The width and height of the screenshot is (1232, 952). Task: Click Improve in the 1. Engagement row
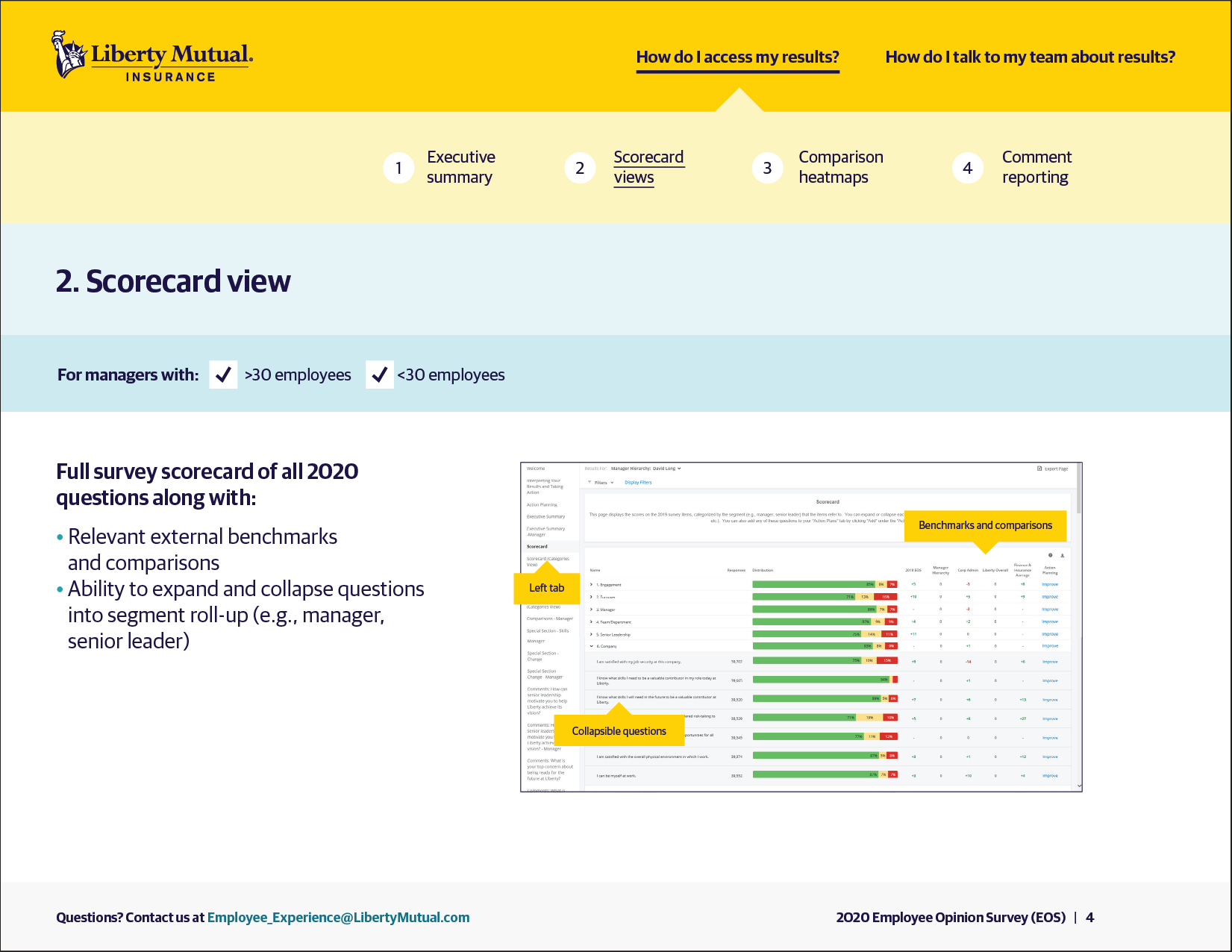tap(1050, 584)
